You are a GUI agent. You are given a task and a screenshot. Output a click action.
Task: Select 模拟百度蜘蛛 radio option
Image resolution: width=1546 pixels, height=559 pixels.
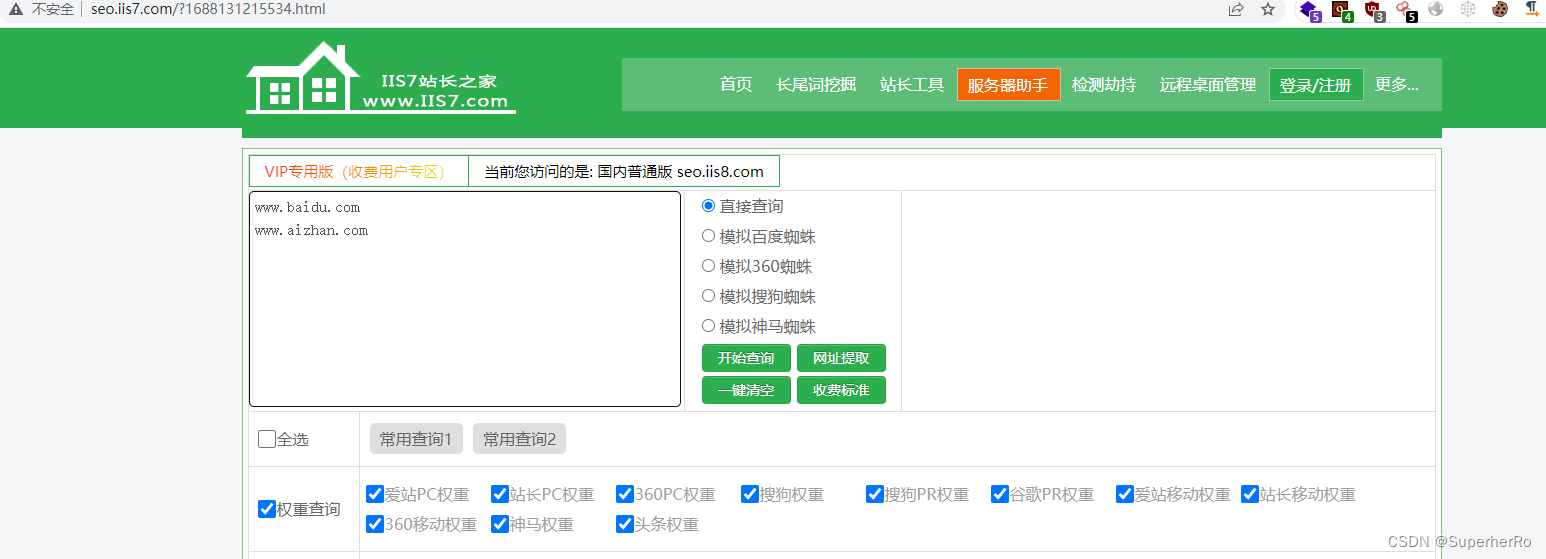pos(709,236)
